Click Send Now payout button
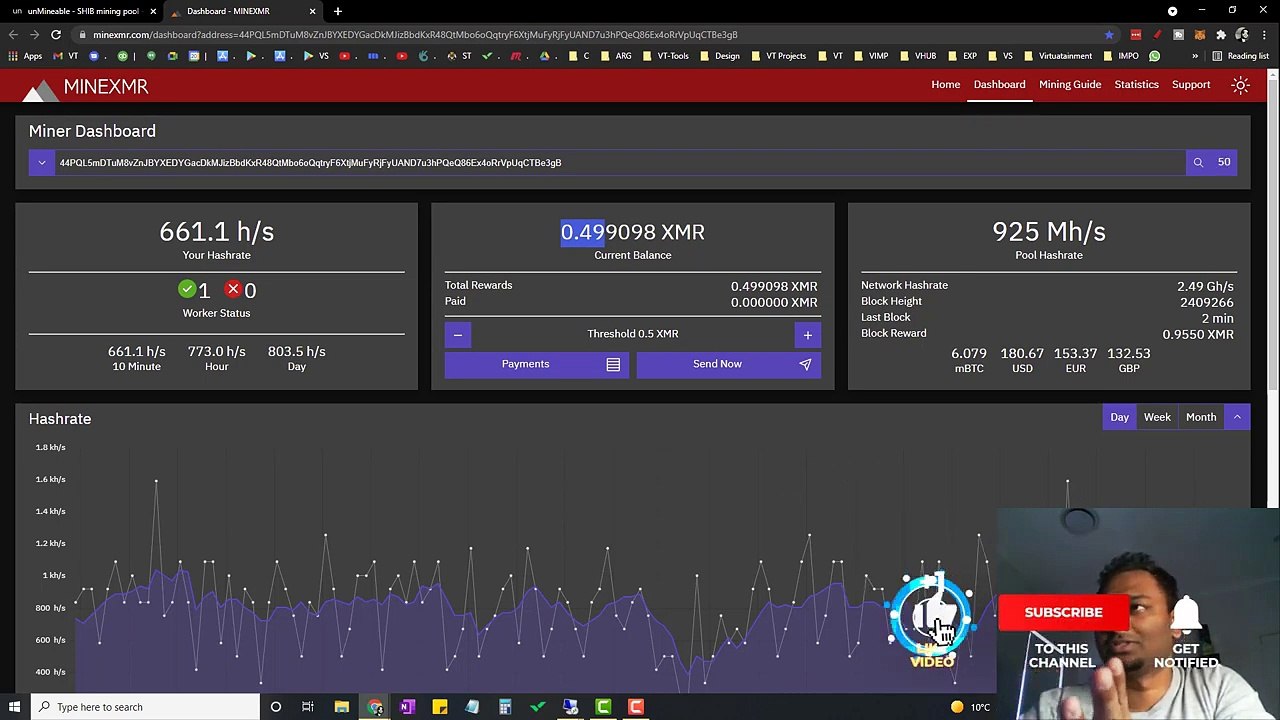This screenshot has height=720, width=1280. [x=729, y=364]
